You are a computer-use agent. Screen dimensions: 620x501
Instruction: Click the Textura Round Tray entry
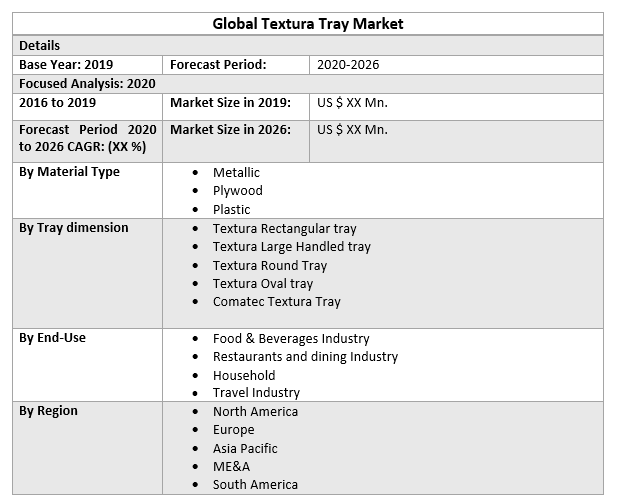(269, 266)
